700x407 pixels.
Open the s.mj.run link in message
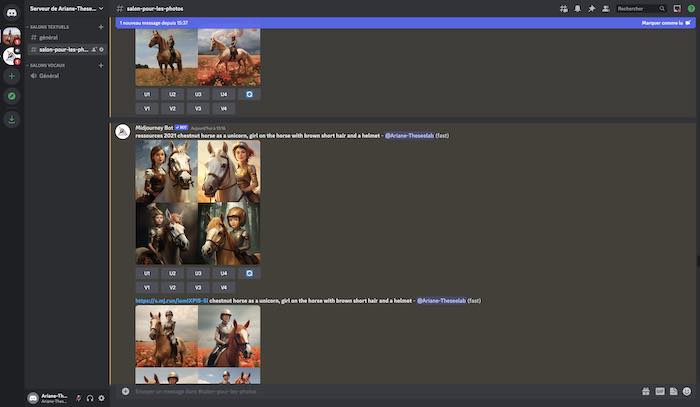[172, 301]
